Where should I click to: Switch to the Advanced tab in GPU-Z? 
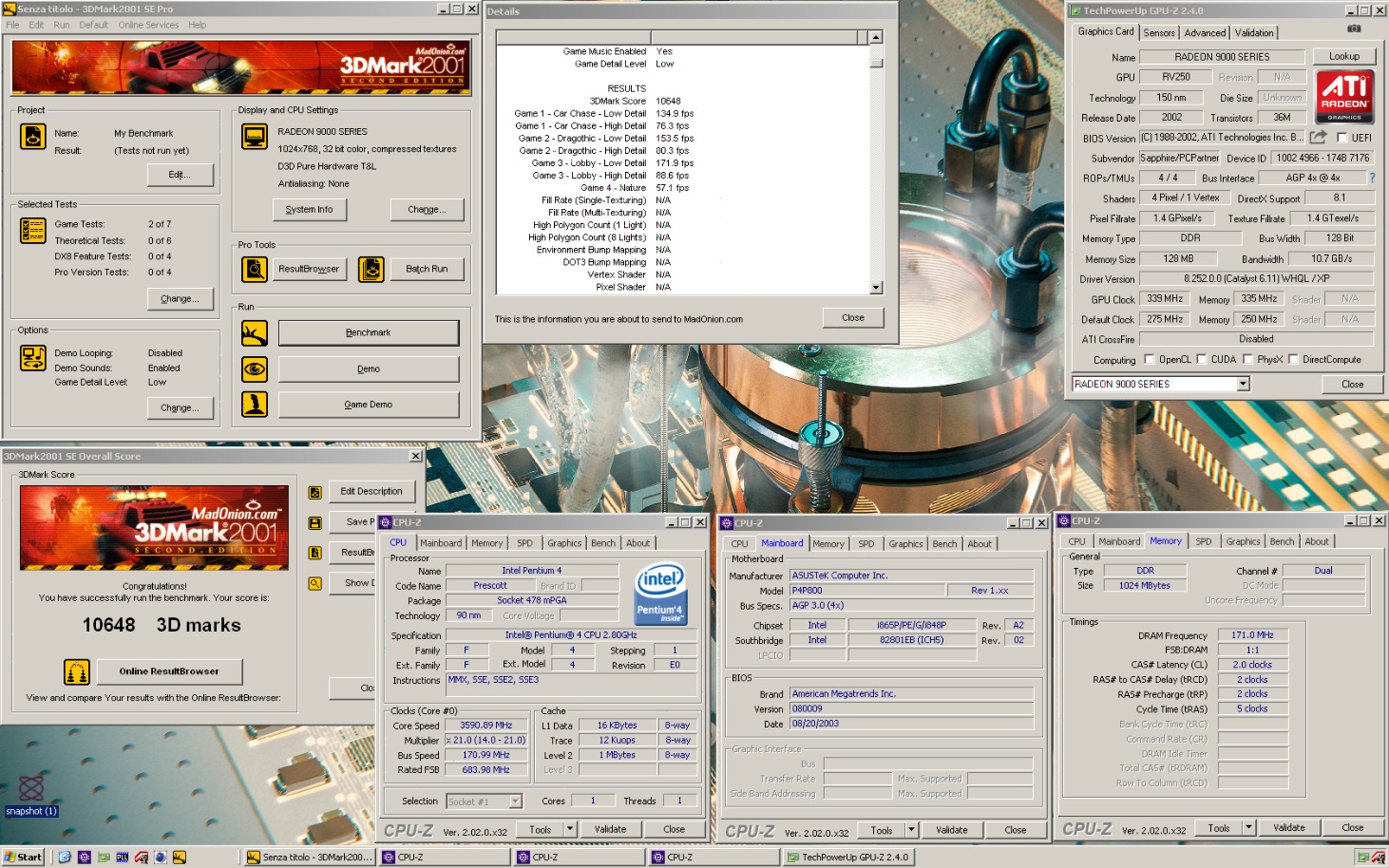(1205, 32)
